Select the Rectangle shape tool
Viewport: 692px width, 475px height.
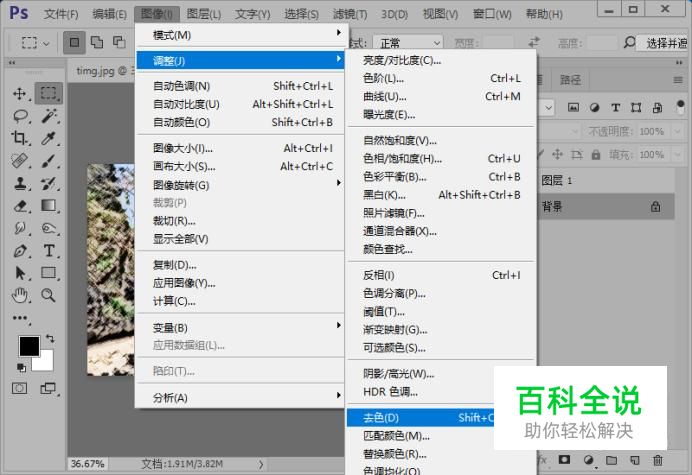coord(49,273)
